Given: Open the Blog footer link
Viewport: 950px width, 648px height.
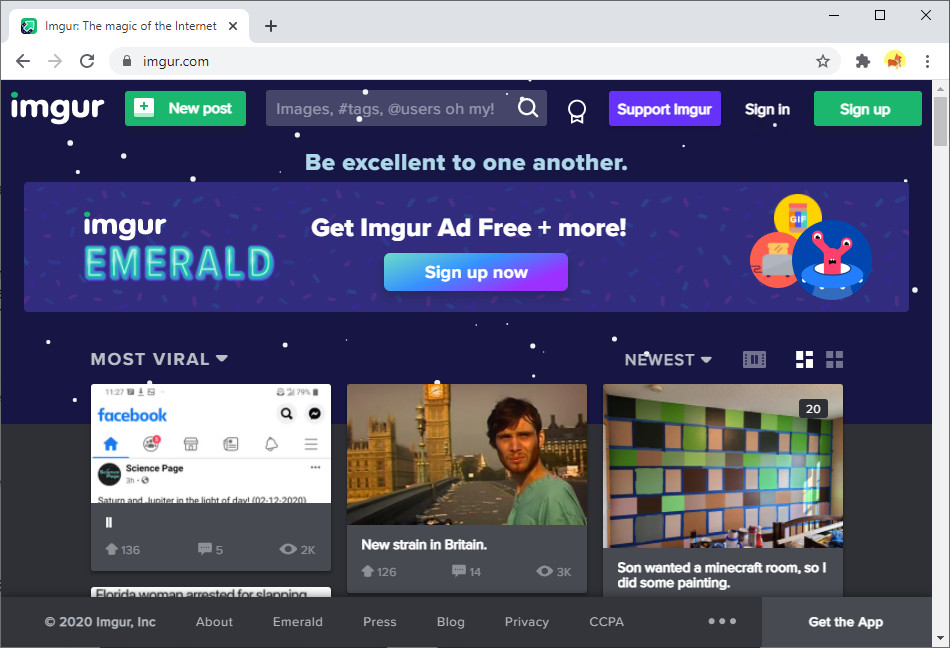Looking at the screenshot, I should pos(450,622).
